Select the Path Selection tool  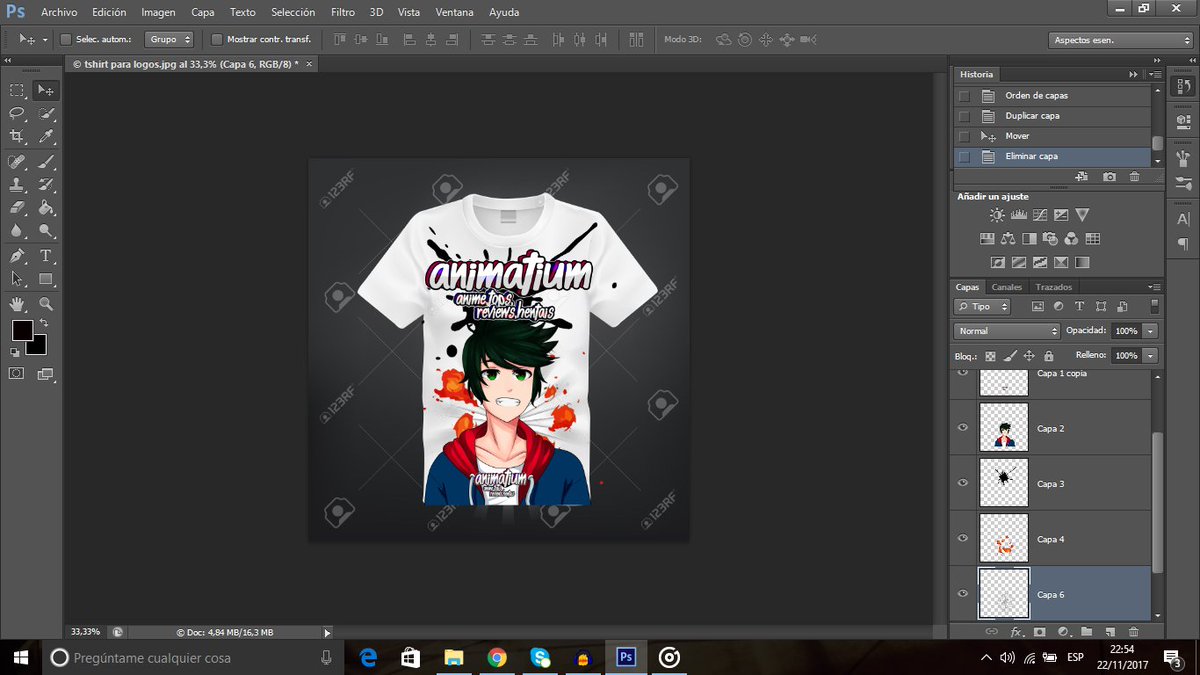pyautogui.click(x=17, y=279)
